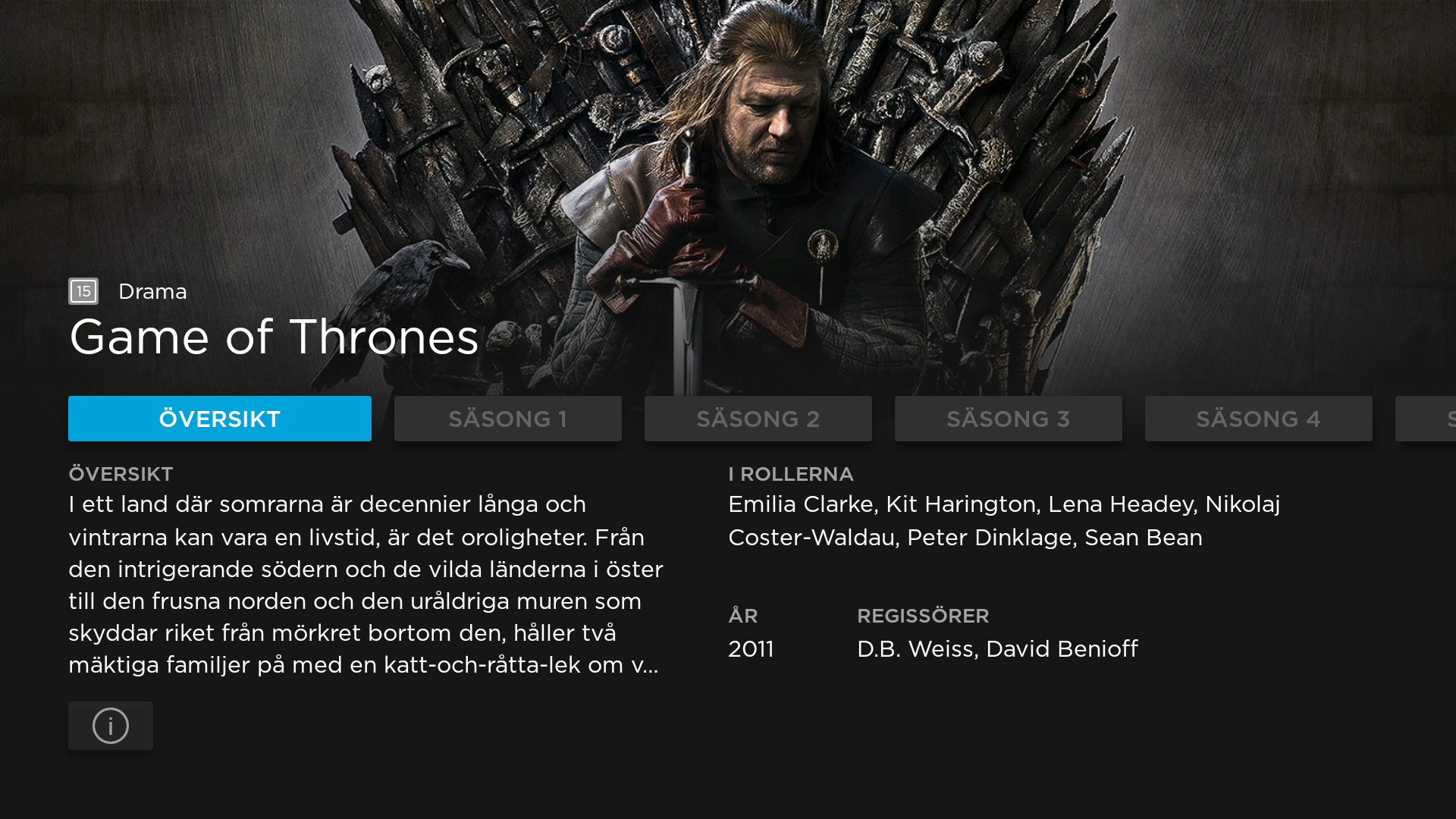Open director D.B. Weiss

point(916,649)
